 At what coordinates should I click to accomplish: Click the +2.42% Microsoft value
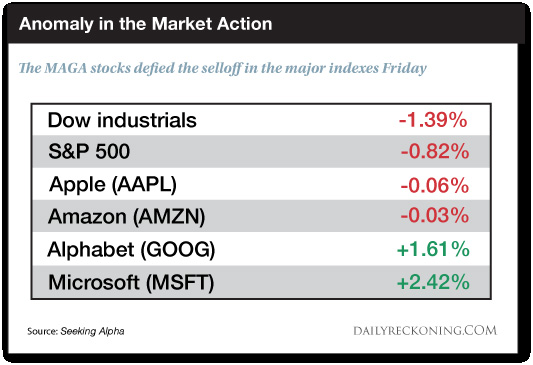pyautogui.click(x=433, y=282)
